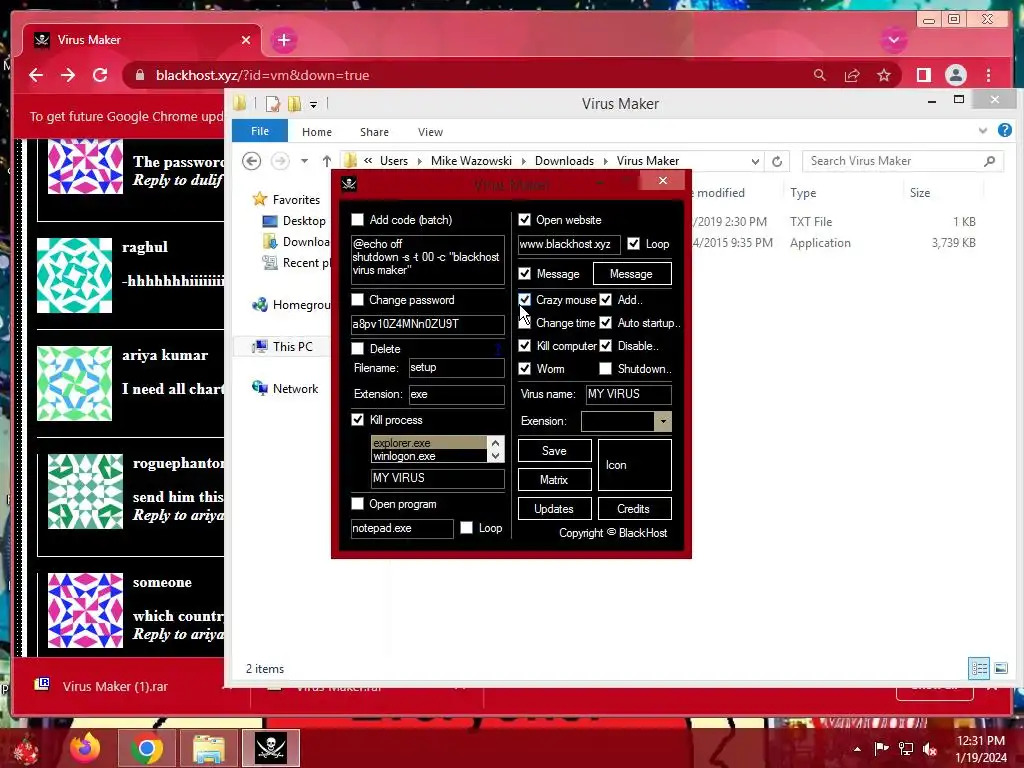Open the Home ribbon tab
Image resolution: width=1024 pixels, height=768 pixels.
coord(317,132)
